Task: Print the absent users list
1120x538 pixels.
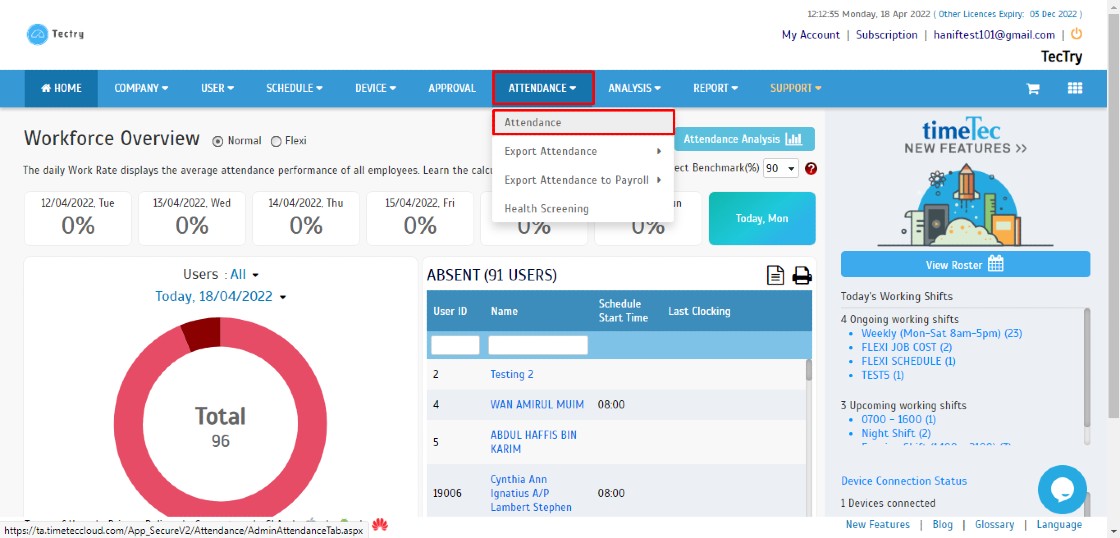Action: (x=802, y=275)
